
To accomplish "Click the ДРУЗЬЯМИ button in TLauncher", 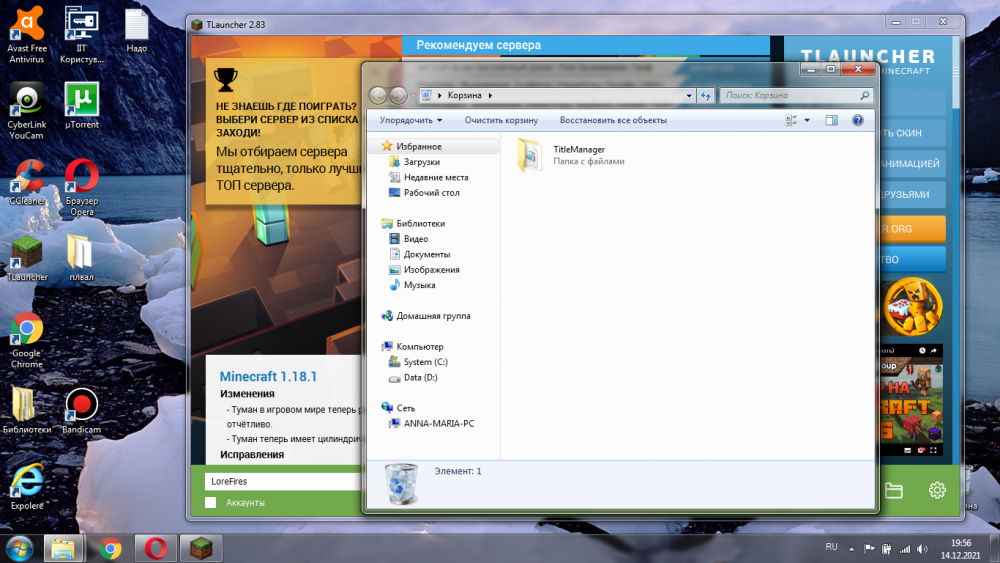I will 913,194.
